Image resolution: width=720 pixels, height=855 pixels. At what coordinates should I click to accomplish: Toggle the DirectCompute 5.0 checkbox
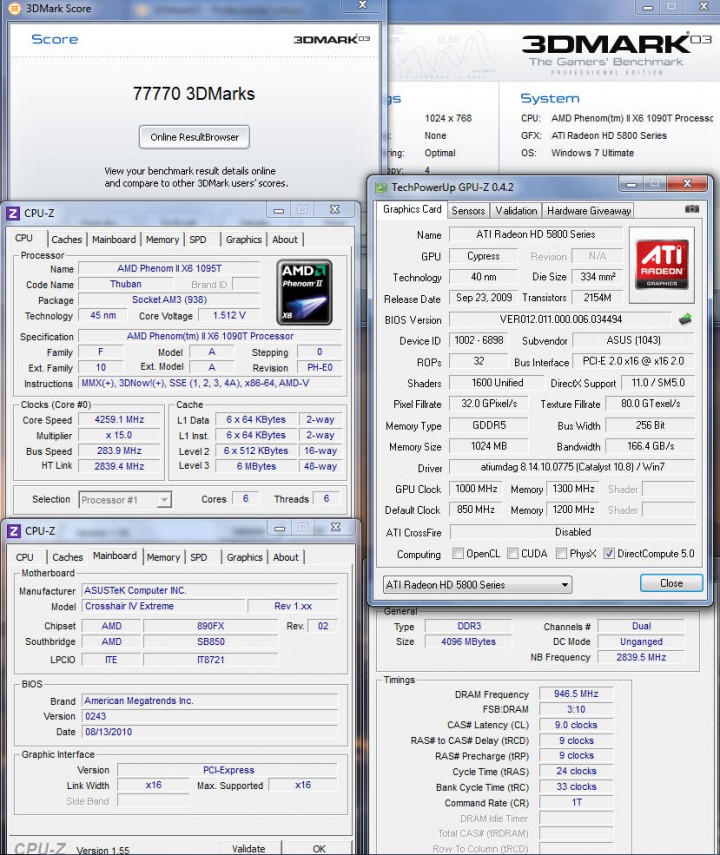[609, 553]
